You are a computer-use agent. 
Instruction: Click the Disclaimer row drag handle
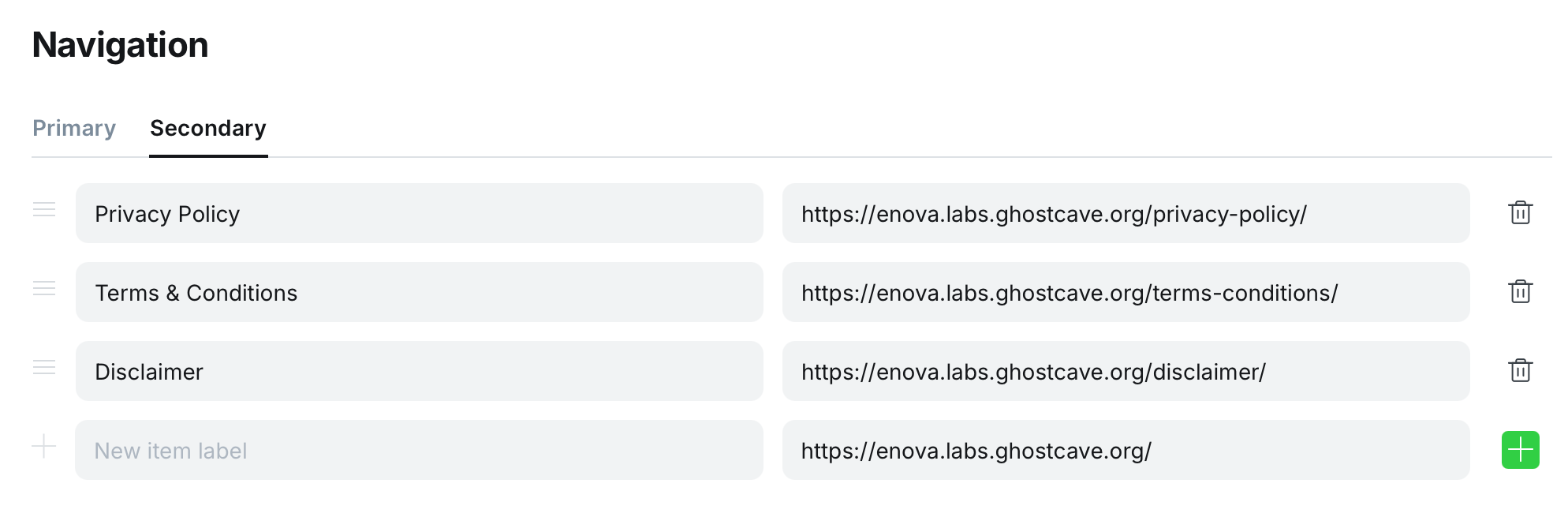[x=44, y=368]
